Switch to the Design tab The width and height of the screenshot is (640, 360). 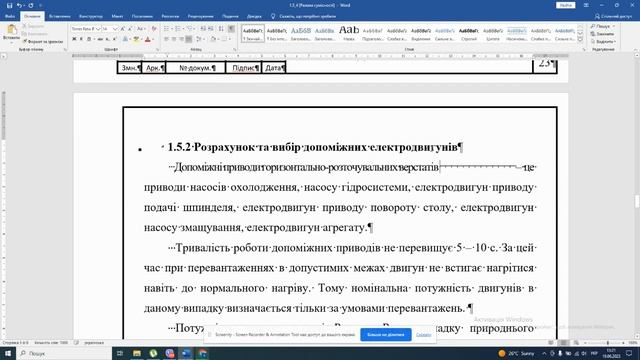[x=91, y=16]
